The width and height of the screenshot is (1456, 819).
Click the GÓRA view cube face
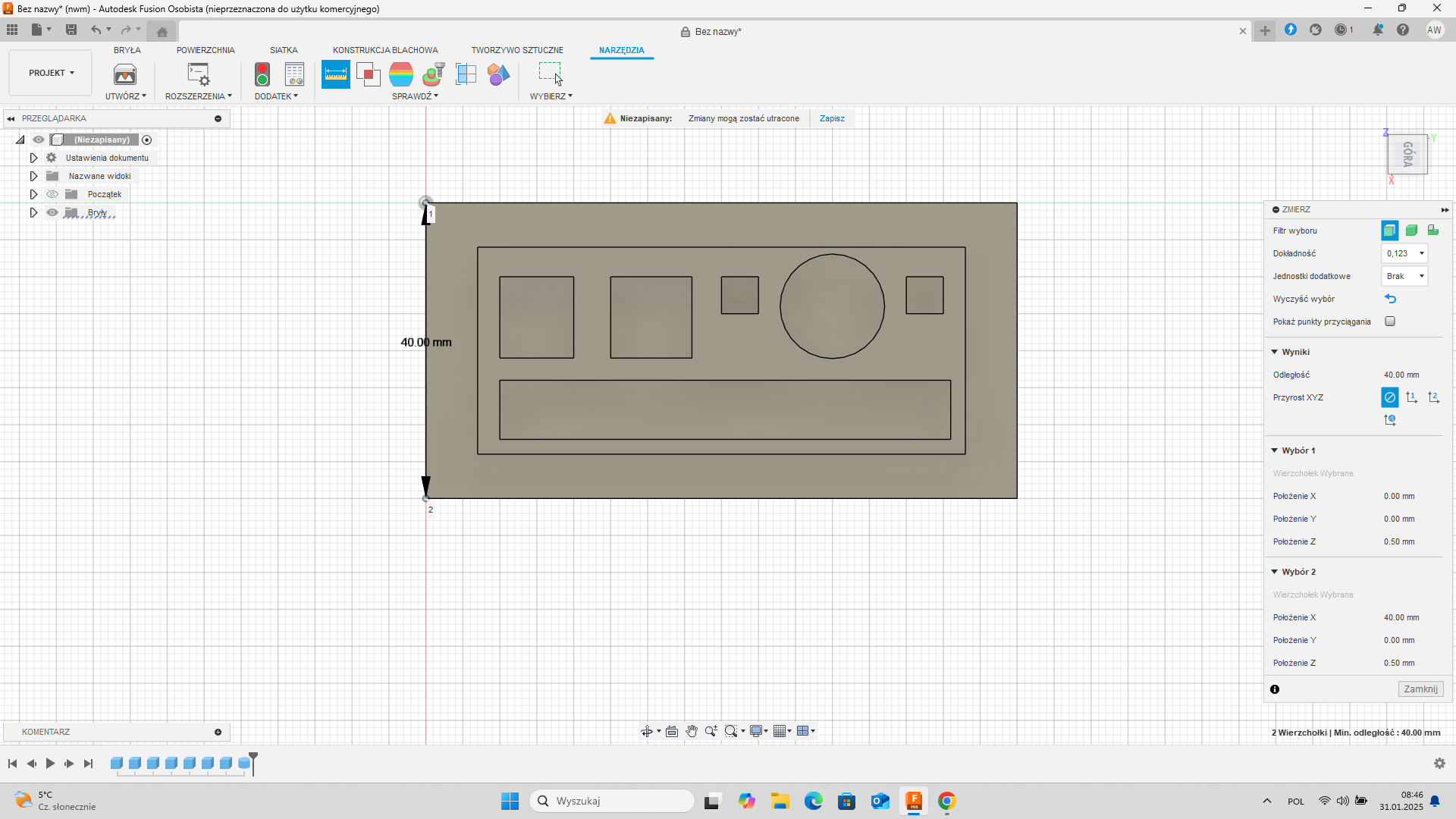[x=1407, y=154]
